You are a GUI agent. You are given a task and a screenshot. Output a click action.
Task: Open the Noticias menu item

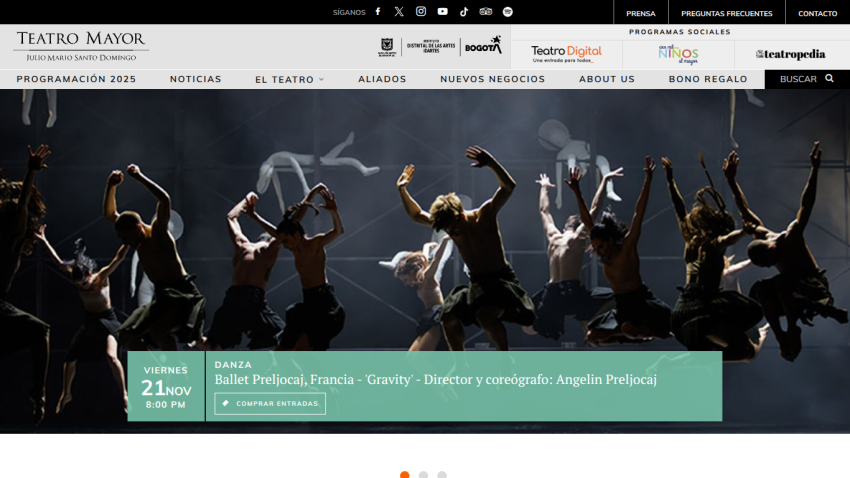(x=196, y=79)
